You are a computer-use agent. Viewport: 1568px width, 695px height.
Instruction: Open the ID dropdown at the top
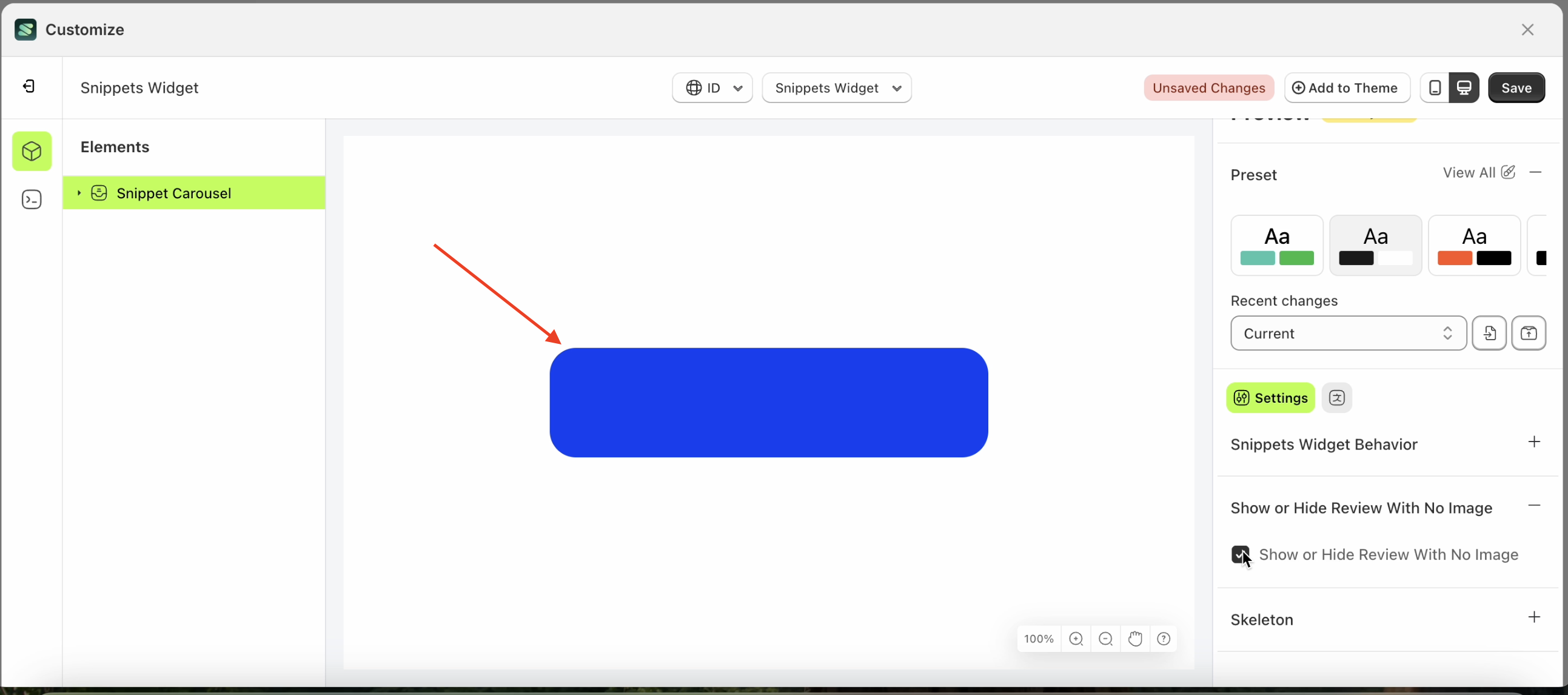[712, 87]
